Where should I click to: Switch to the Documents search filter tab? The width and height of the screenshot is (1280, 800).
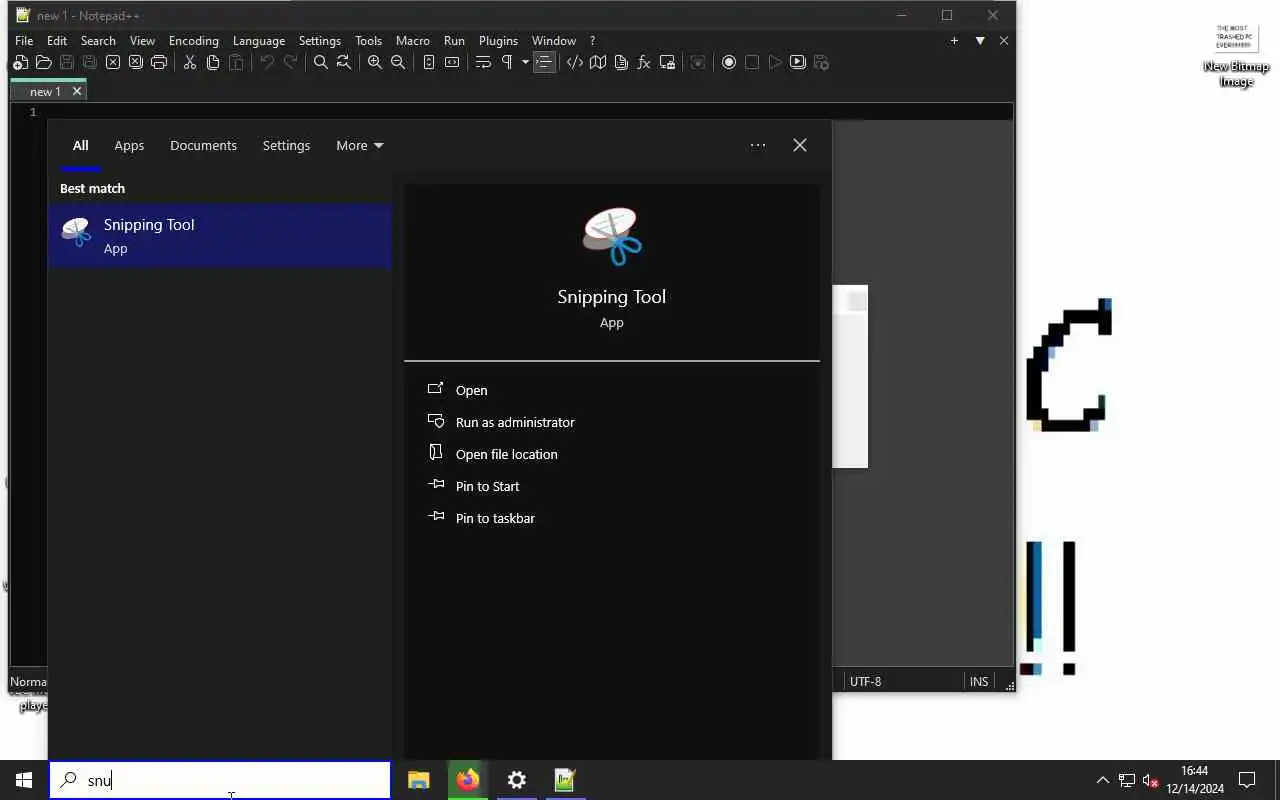click(x=203, y=146)
